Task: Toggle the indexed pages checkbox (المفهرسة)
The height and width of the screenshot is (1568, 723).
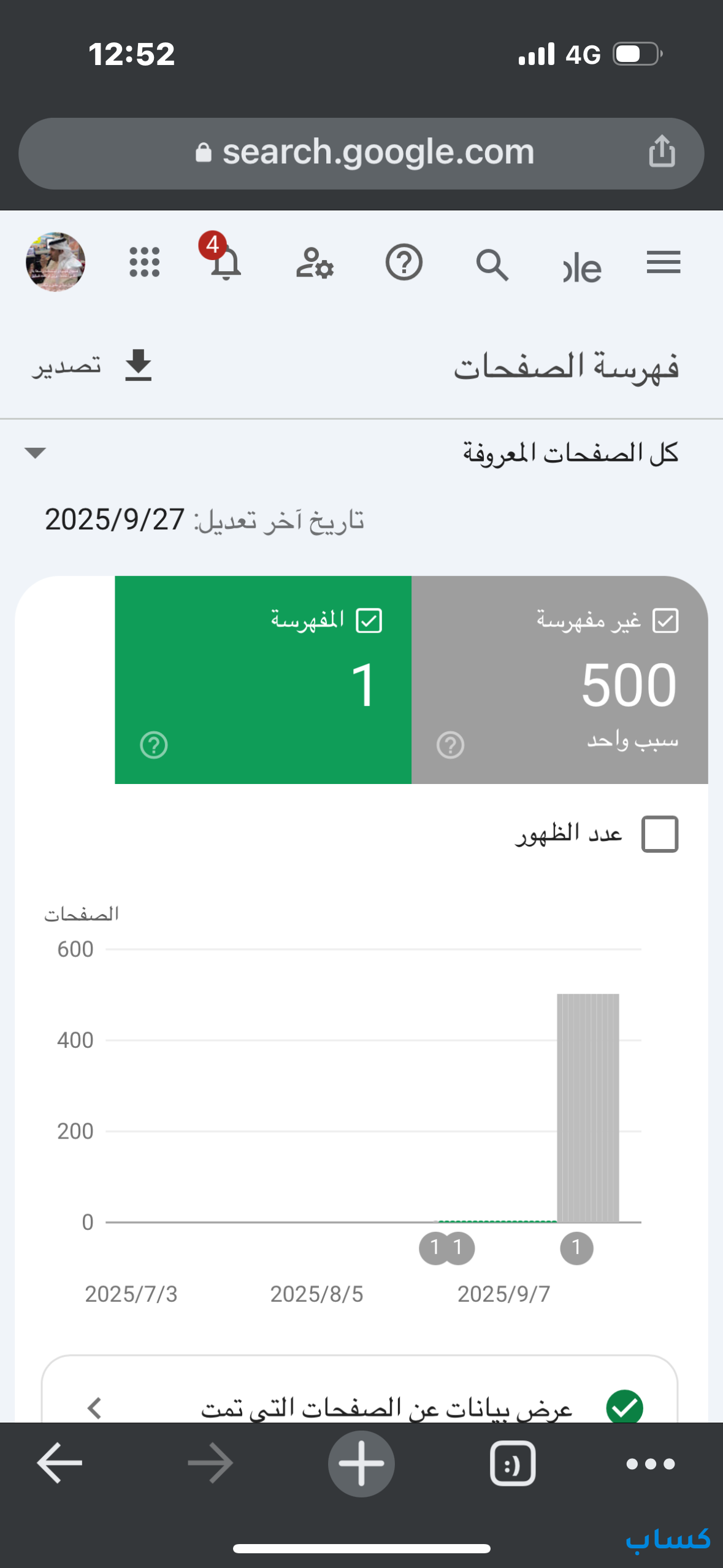Action: pos(369,620)
